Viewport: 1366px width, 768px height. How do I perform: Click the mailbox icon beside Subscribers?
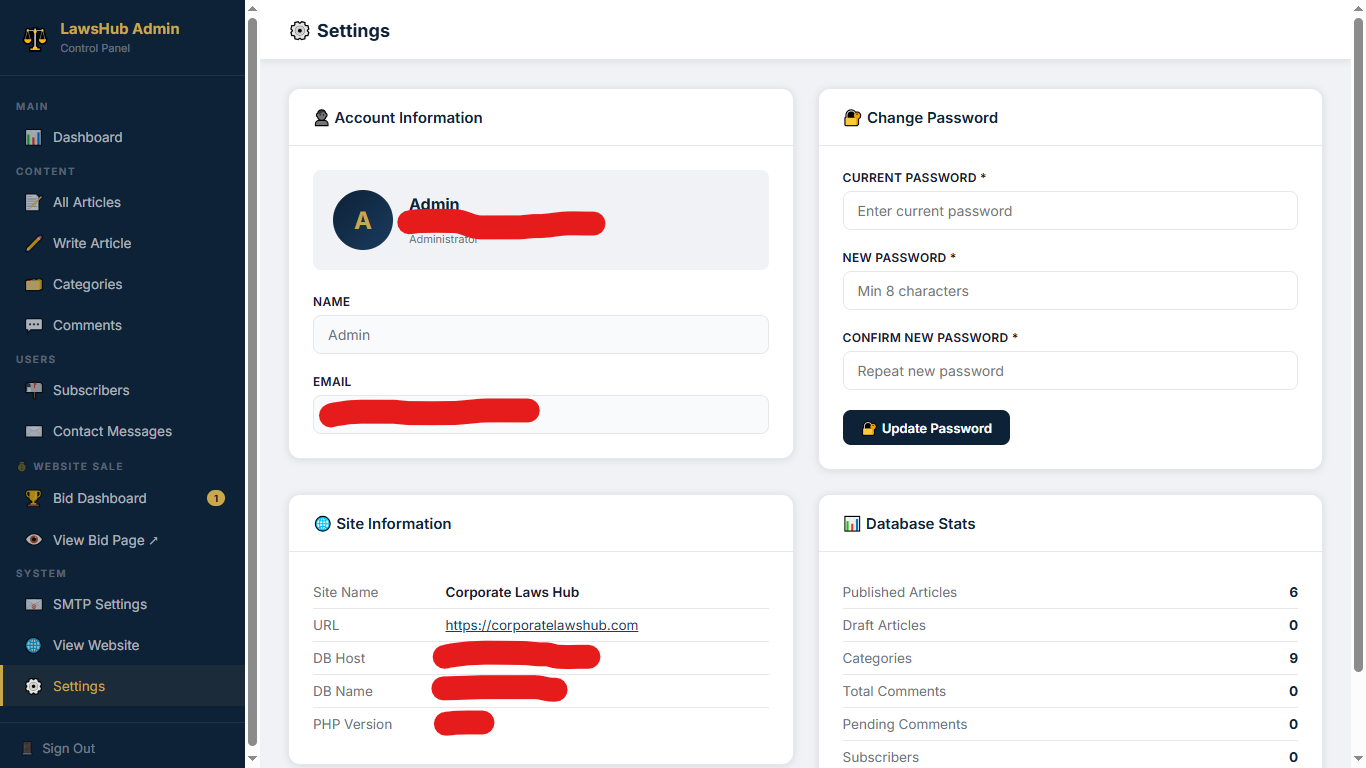pos(34,390)
